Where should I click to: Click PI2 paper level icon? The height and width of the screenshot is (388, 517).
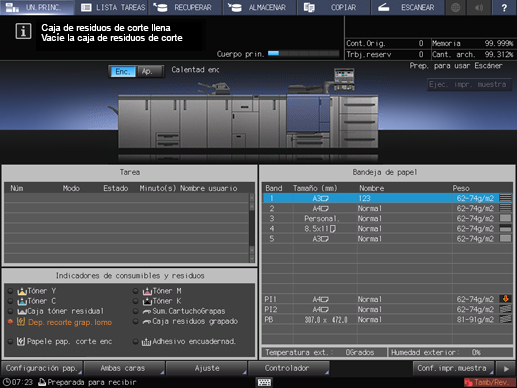505,309
